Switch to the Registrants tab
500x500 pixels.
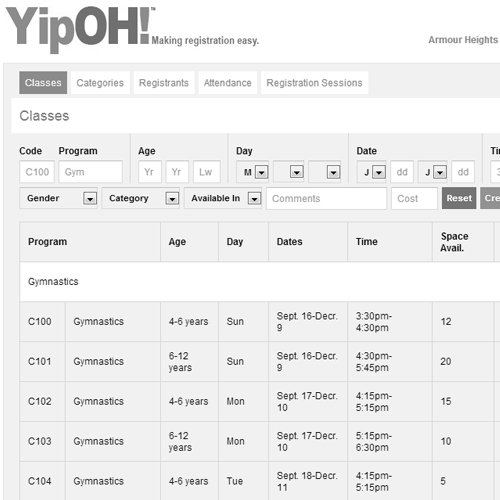(x=164, y=83)
